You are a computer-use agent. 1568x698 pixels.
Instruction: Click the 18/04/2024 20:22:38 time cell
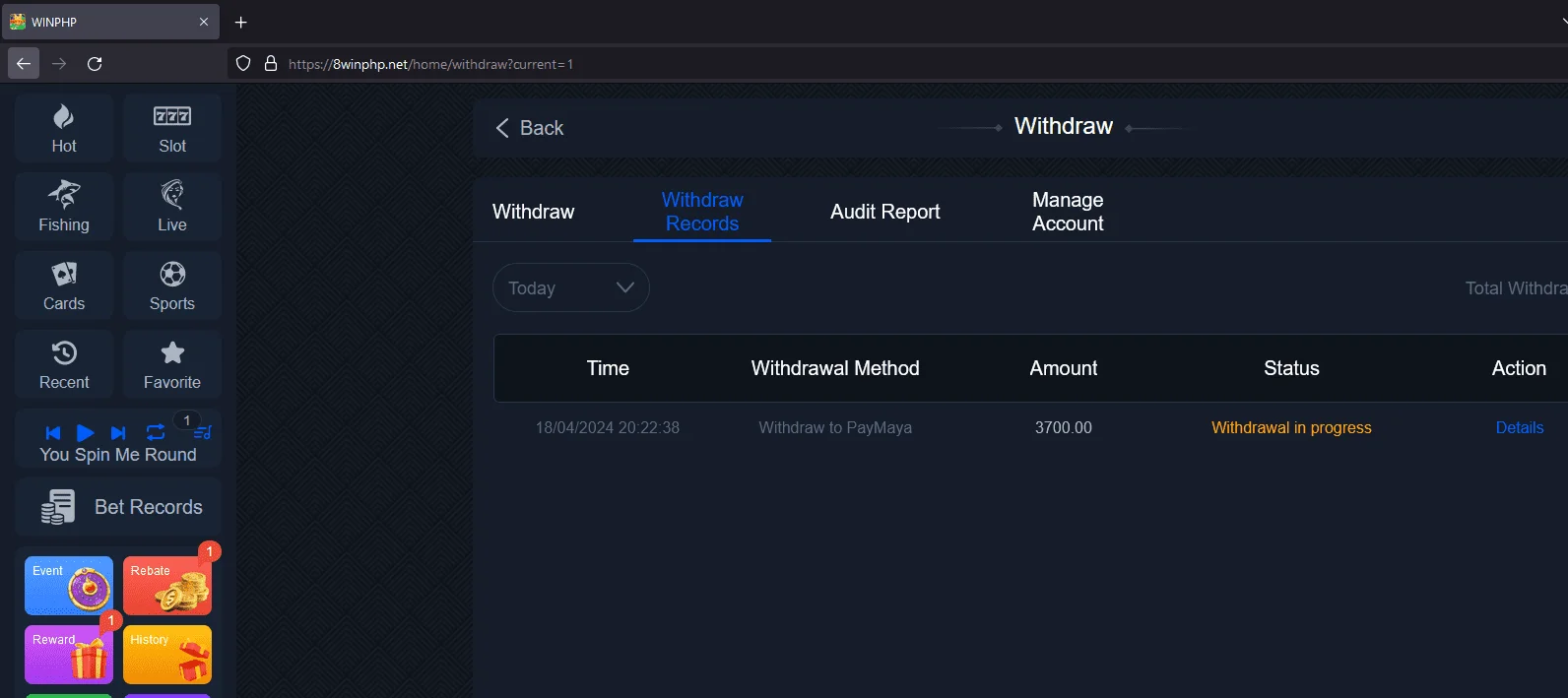tap(608, 427)
